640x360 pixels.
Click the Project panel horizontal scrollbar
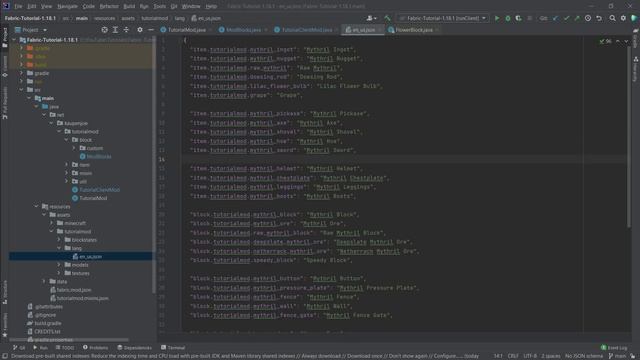(x=69, y=340)
